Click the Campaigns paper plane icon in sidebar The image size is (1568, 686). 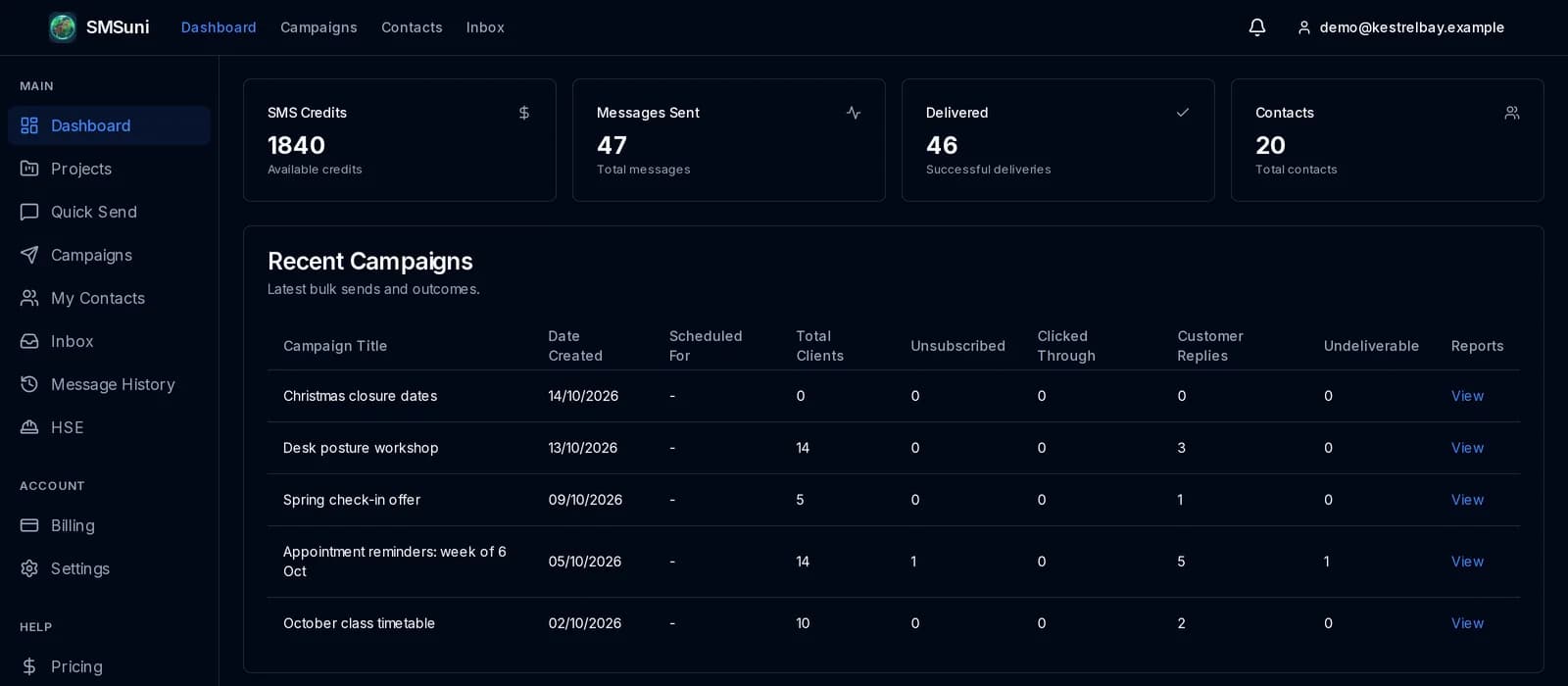point(29,255)
